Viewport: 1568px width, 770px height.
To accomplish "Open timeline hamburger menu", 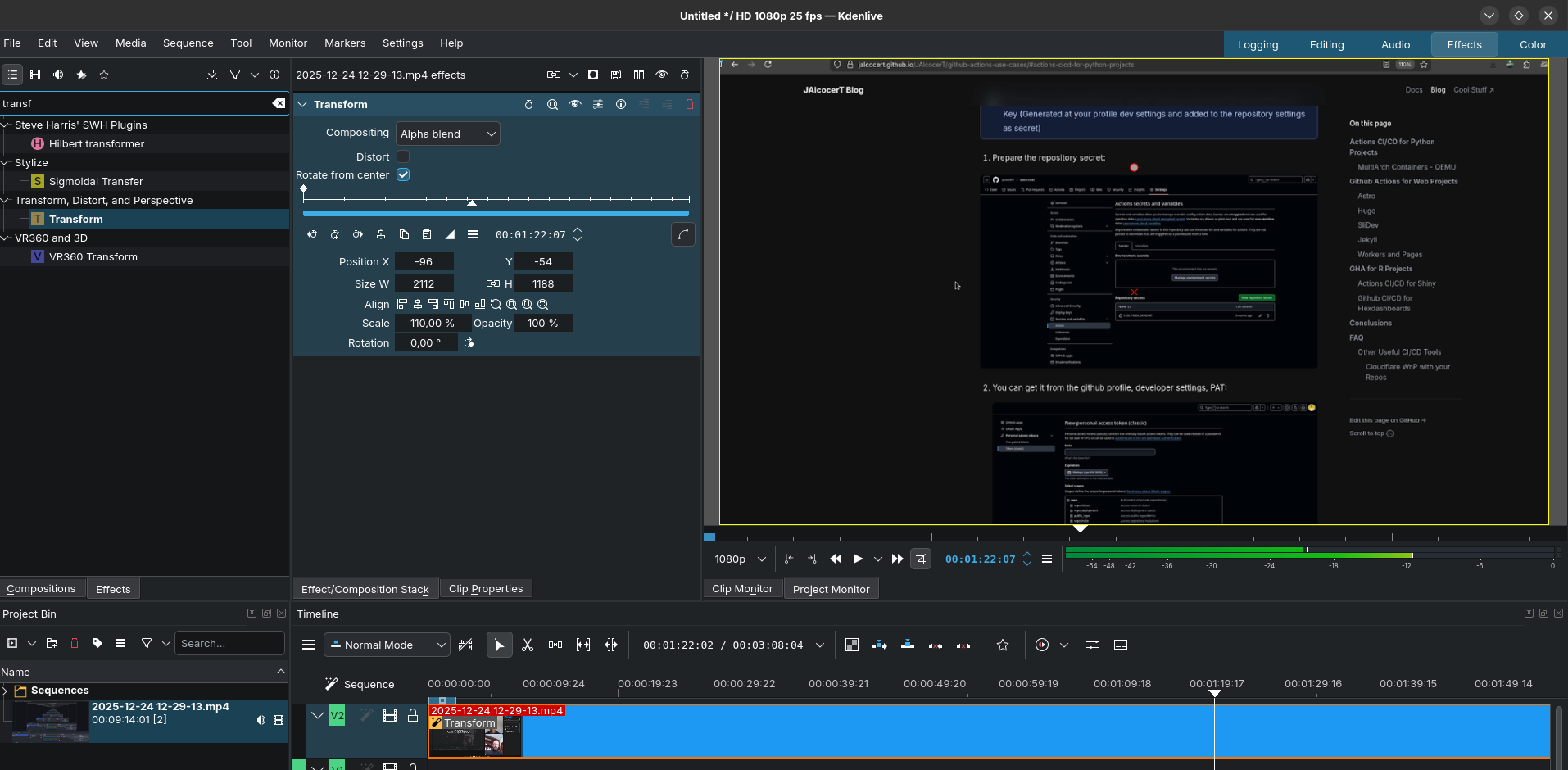I will [x=309, y=645].
